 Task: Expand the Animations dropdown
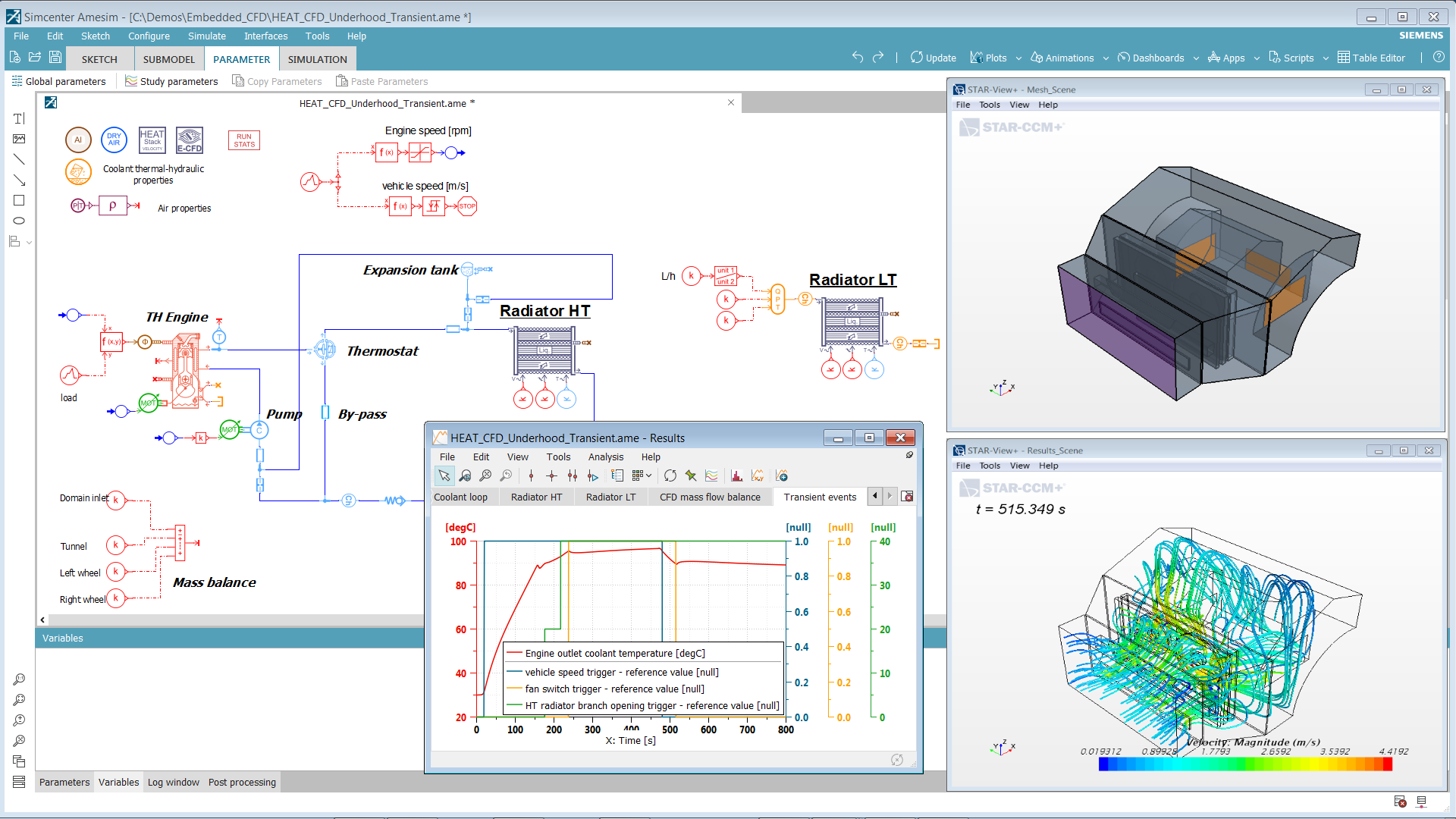point(1106,58)
